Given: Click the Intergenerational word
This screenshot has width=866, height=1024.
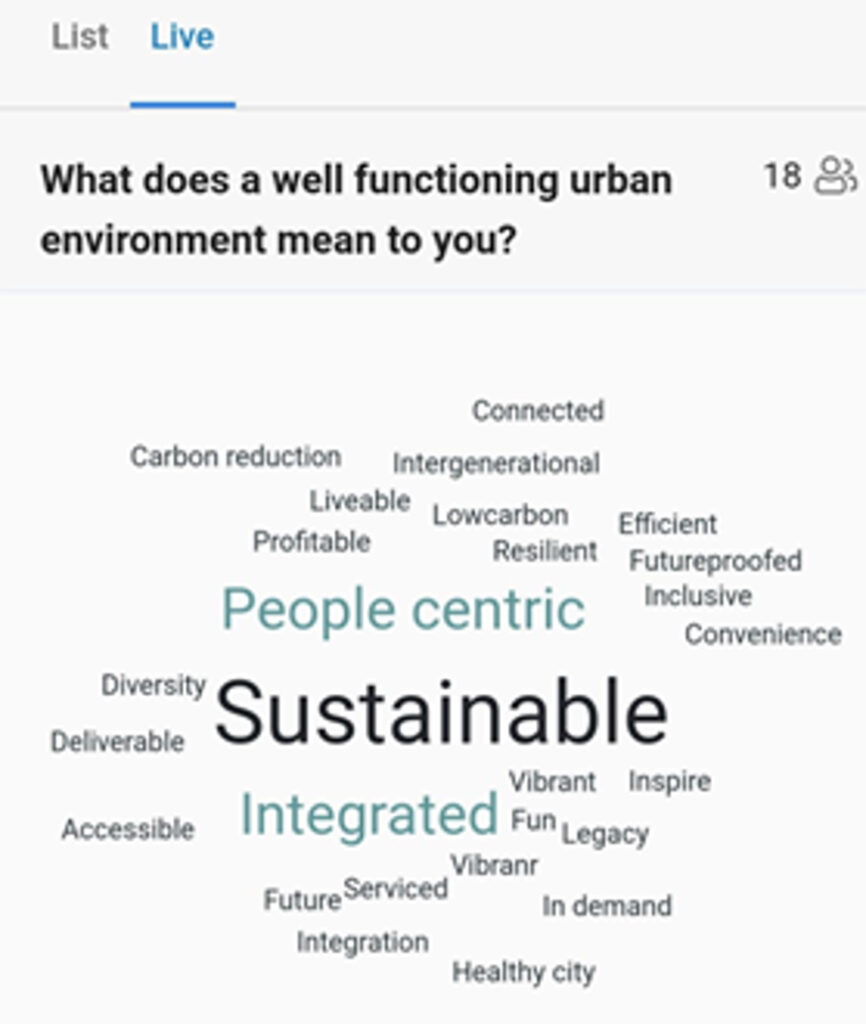Looking at the screenshot, I should pyautogui.click(x=496, y=464).
